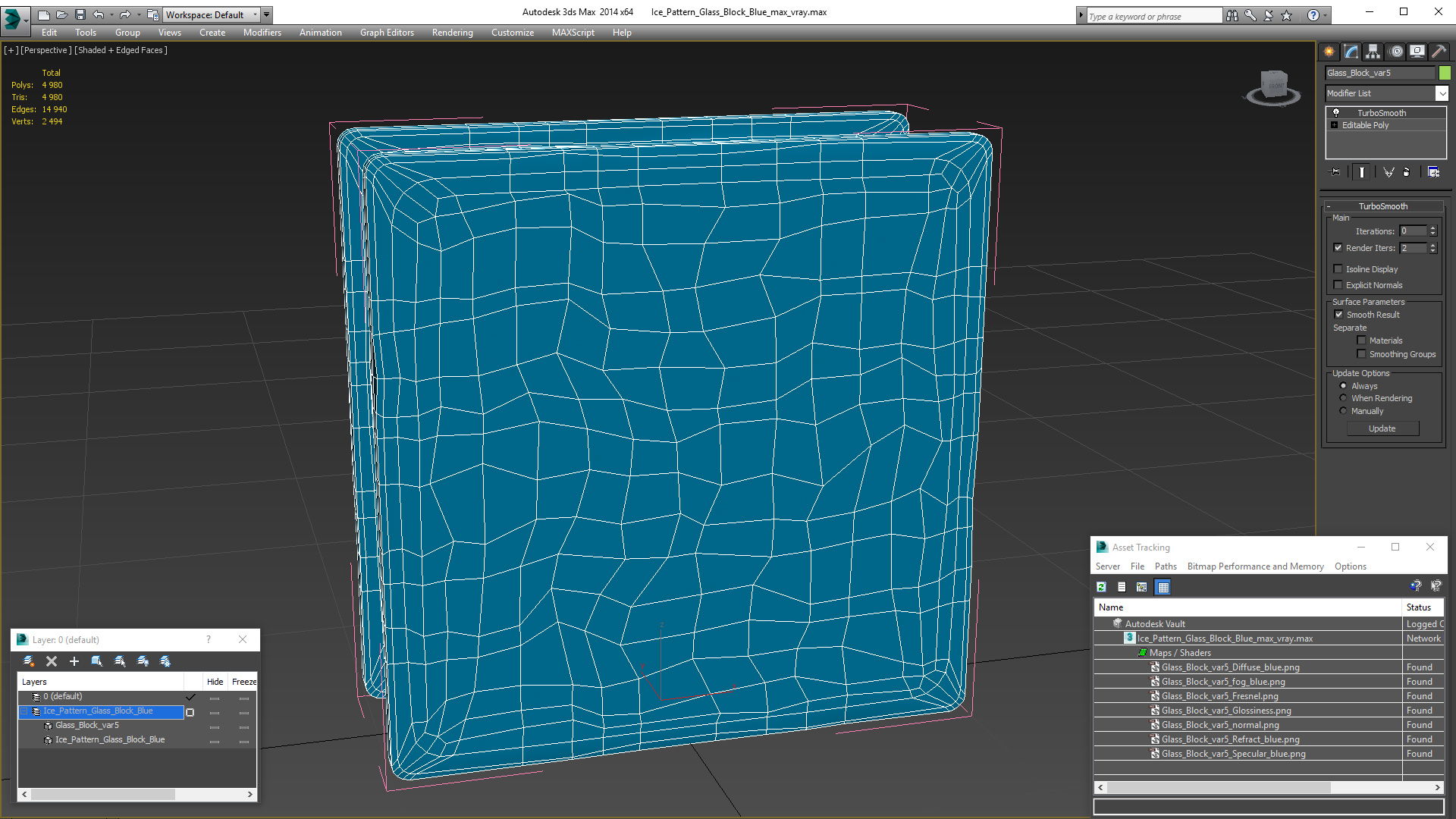Click Tree View icon in Asset Tracking
The height and width of the screenshot is (819, 1456).
pos(1142,587)
